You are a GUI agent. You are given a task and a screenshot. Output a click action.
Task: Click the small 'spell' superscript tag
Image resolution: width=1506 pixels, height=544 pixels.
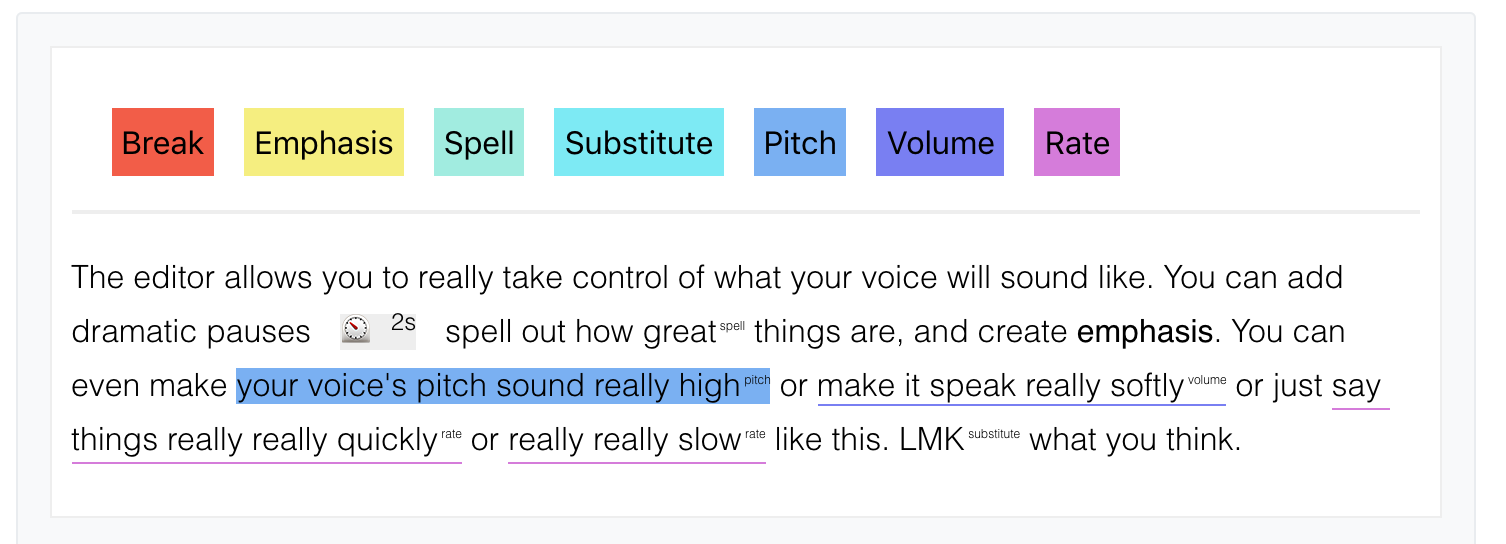(733, 326)
